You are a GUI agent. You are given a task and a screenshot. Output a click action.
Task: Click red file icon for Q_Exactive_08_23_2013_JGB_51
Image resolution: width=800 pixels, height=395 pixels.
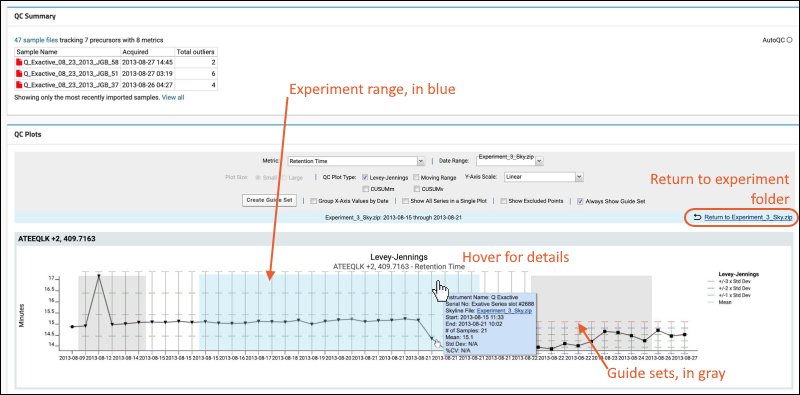click(x=19, y=73)
